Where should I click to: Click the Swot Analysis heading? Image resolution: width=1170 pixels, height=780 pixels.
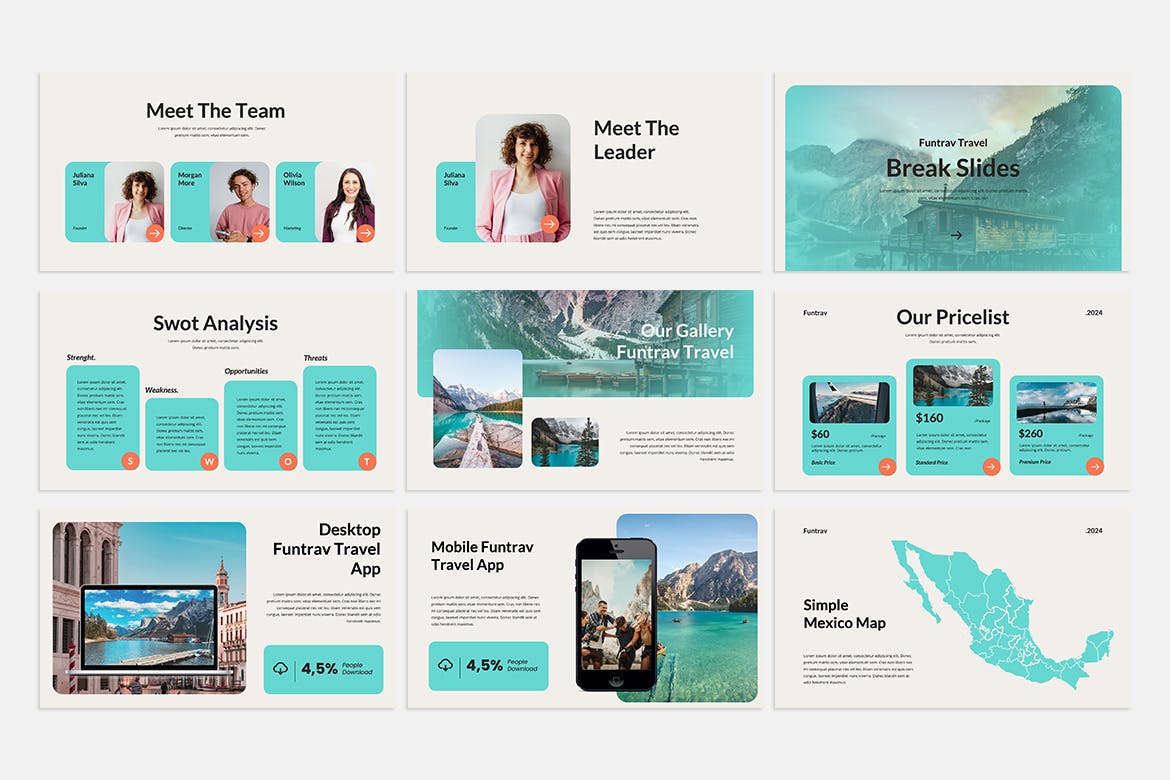coord(215,323)
